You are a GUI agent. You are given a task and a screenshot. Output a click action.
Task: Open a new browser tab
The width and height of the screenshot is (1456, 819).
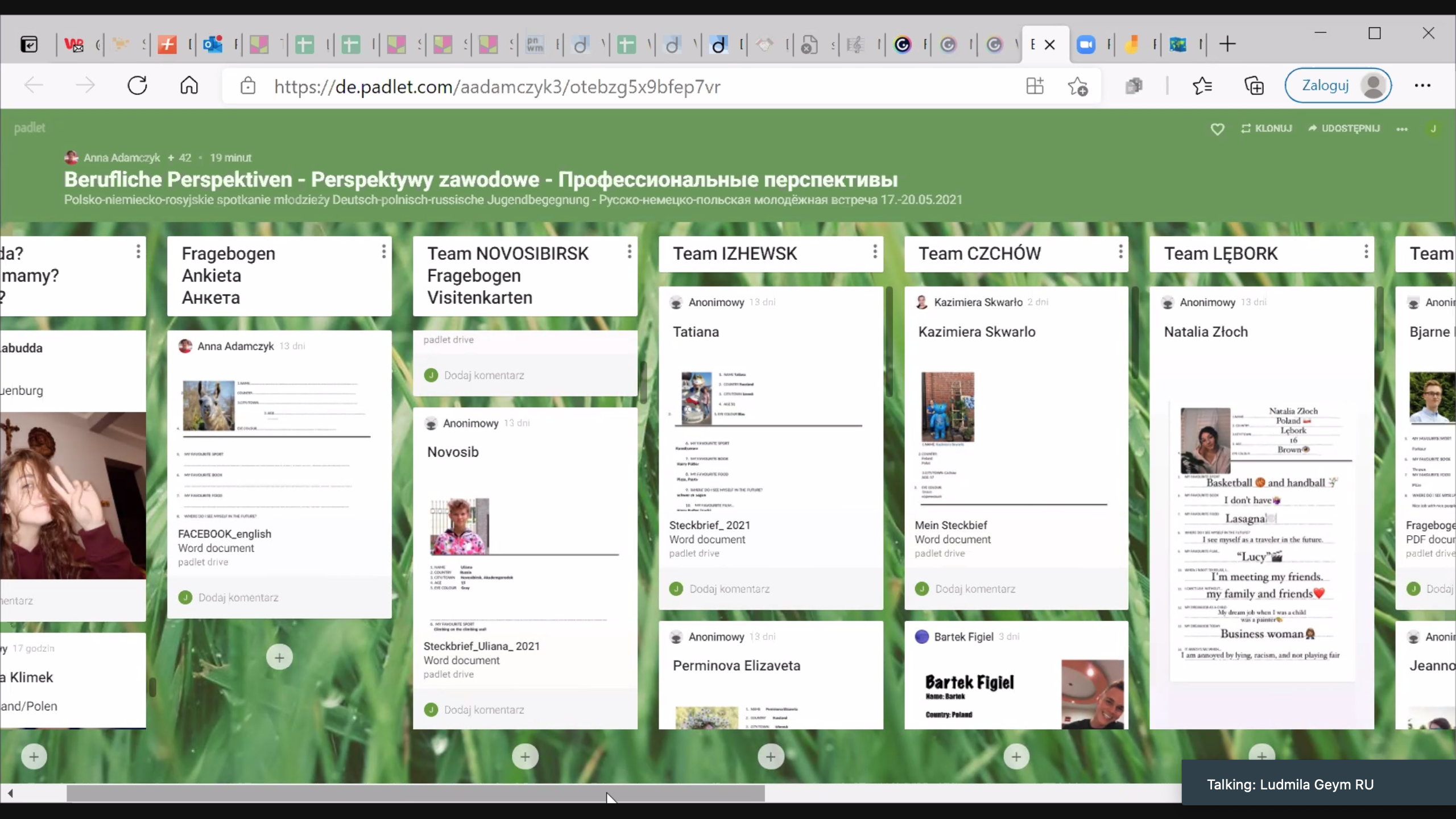pos(1227,44)
